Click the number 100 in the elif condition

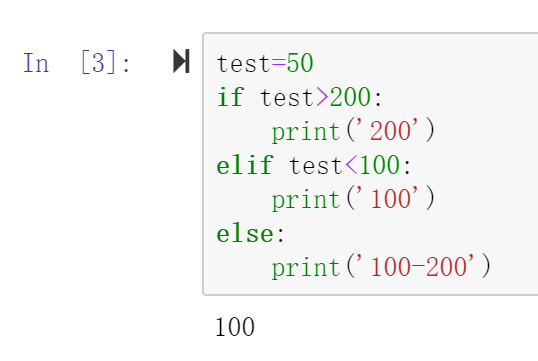379,165
